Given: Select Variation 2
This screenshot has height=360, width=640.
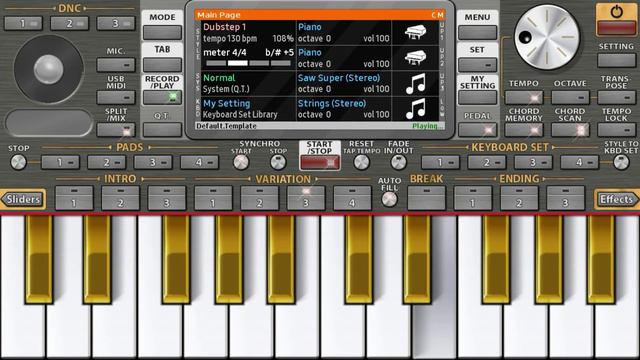Looking at the screenshot, I should click(259, 198).
